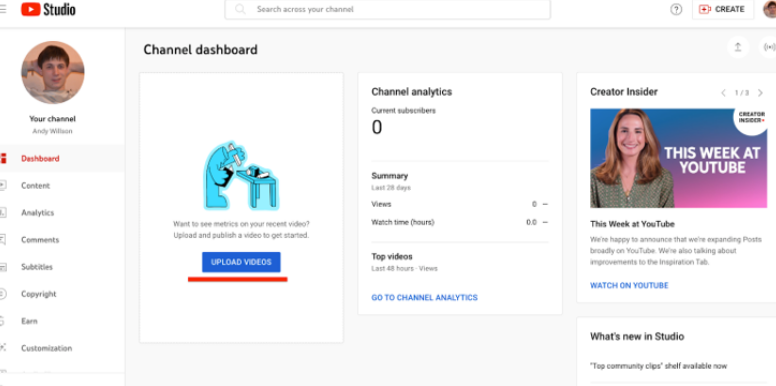Click the Dashboard sidebar icon
The height and width of the screenshot is (386, 776).
3,158
